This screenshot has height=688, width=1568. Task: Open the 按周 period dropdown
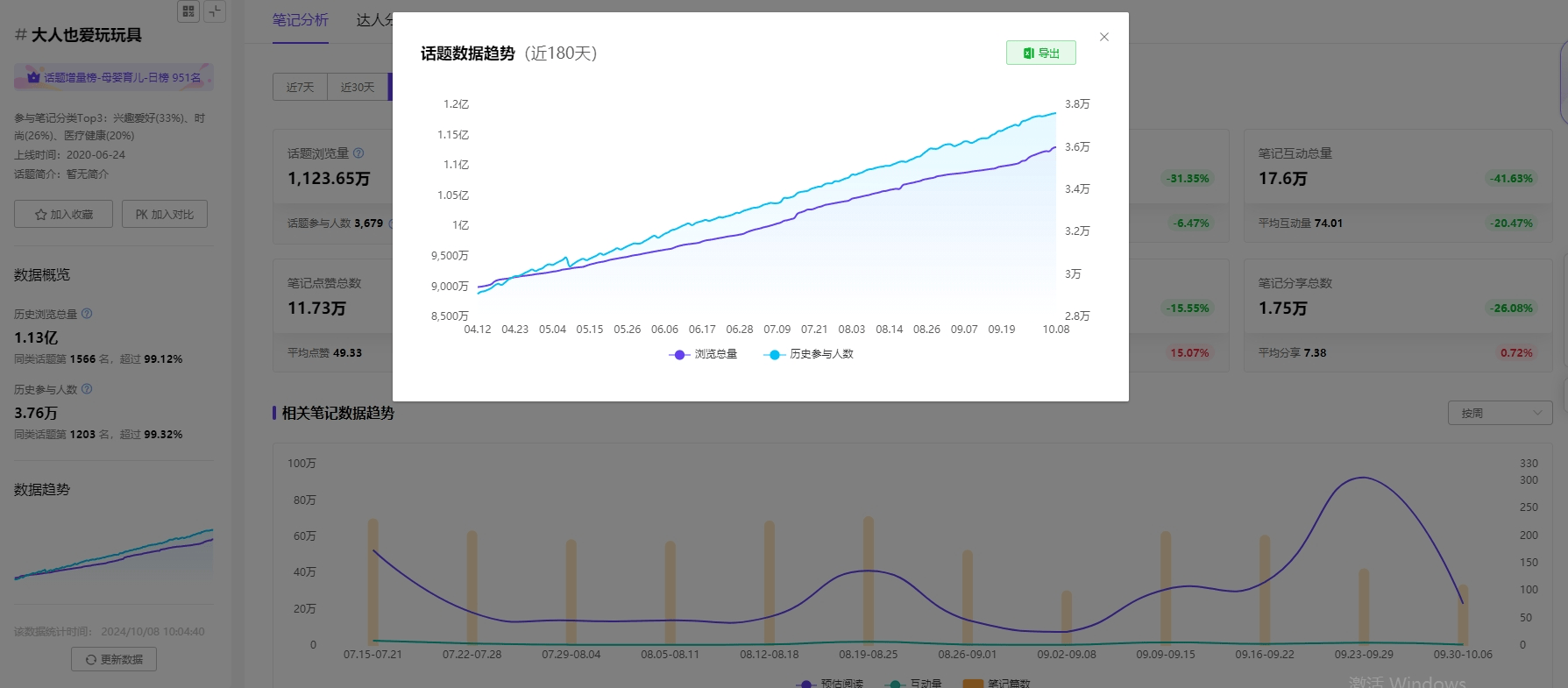click(x=1501, y=413)
